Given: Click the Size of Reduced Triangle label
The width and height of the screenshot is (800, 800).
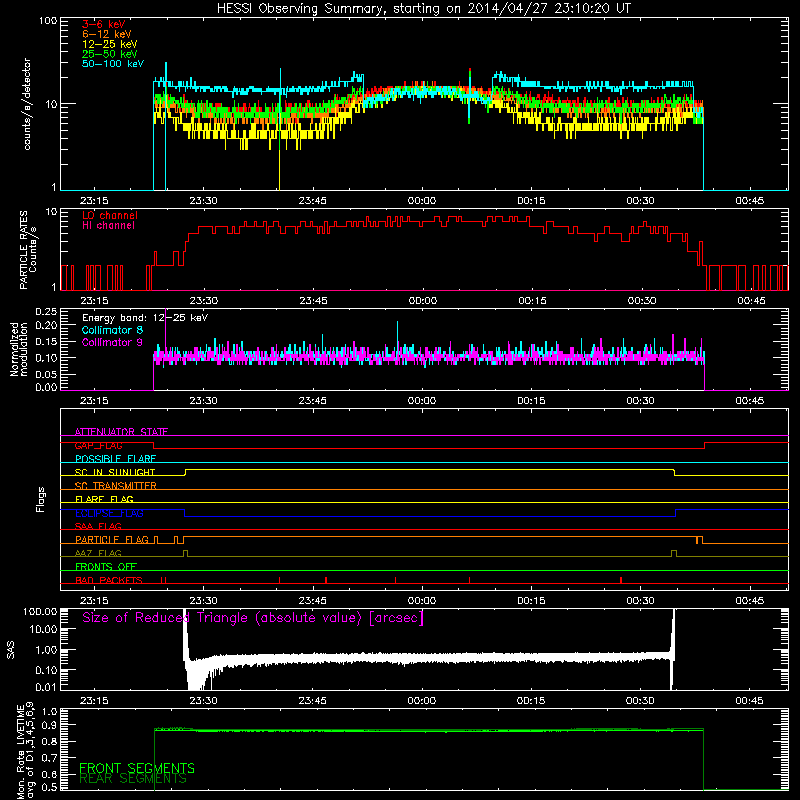Looking at the screenshot, I should pyautogui.click(x=253, y=618).
